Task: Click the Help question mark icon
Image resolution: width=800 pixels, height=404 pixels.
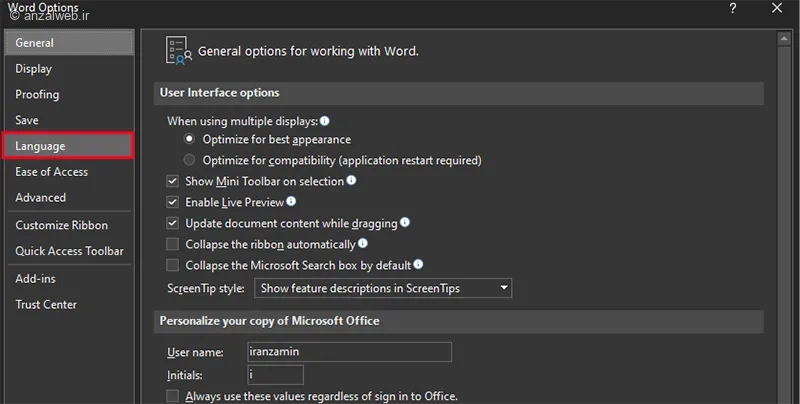Action: [x=733, y=9]
